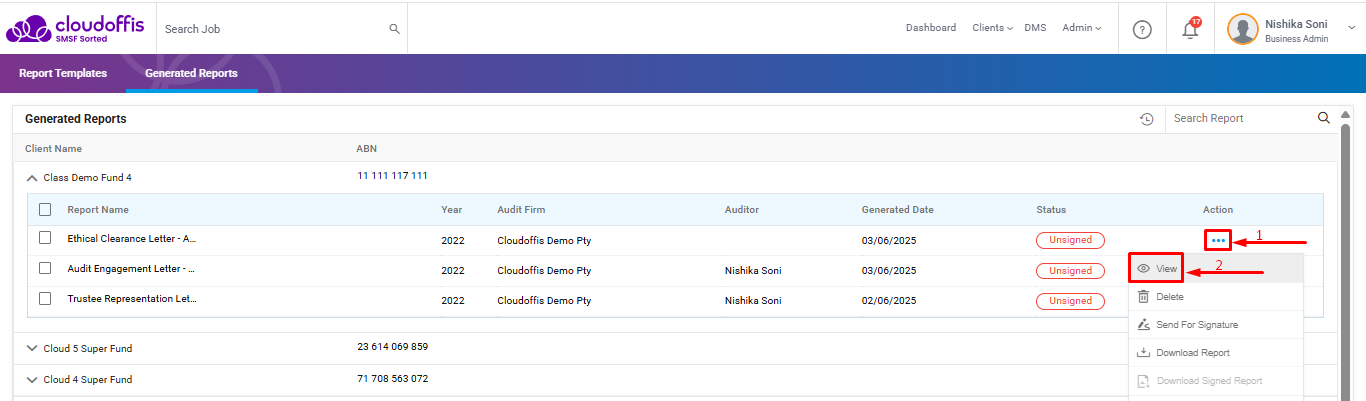Viewport: 1366px width, 401px height.
Task: Choose Download Signed Report
Action: pos(1215,381)
